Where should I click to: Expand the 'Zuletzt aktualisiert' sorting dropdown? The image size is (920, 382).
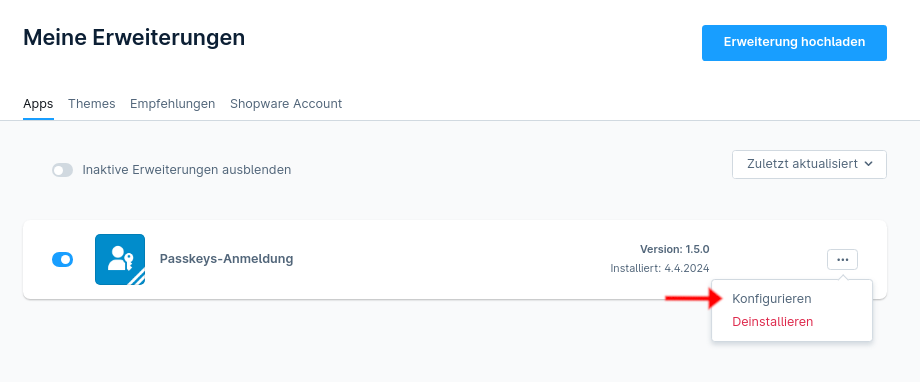[x=809, y=164]
